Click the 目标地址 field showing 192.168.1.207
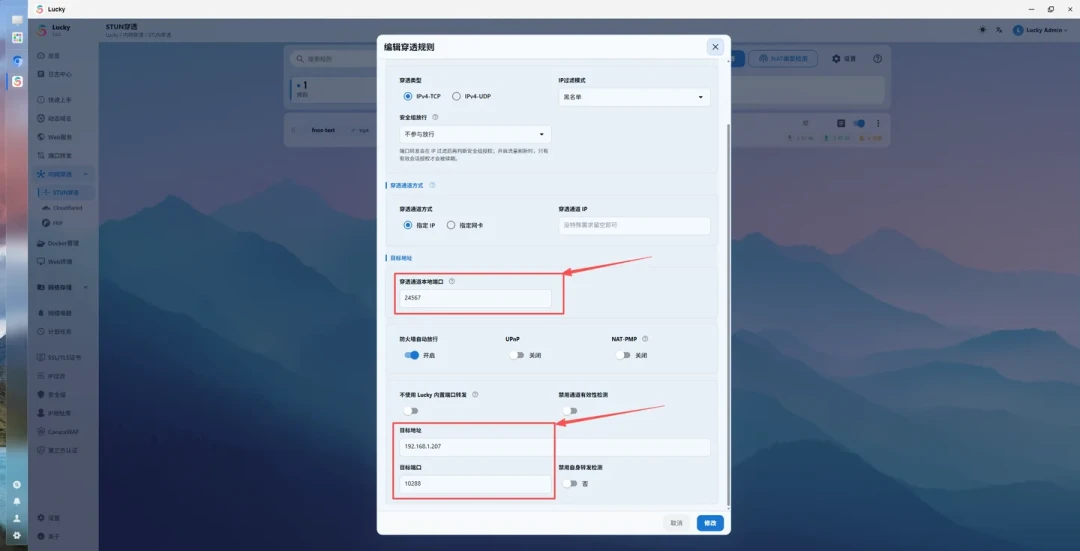The width and height of the screenshot is (1080, 551). click(x=554, y=446)
